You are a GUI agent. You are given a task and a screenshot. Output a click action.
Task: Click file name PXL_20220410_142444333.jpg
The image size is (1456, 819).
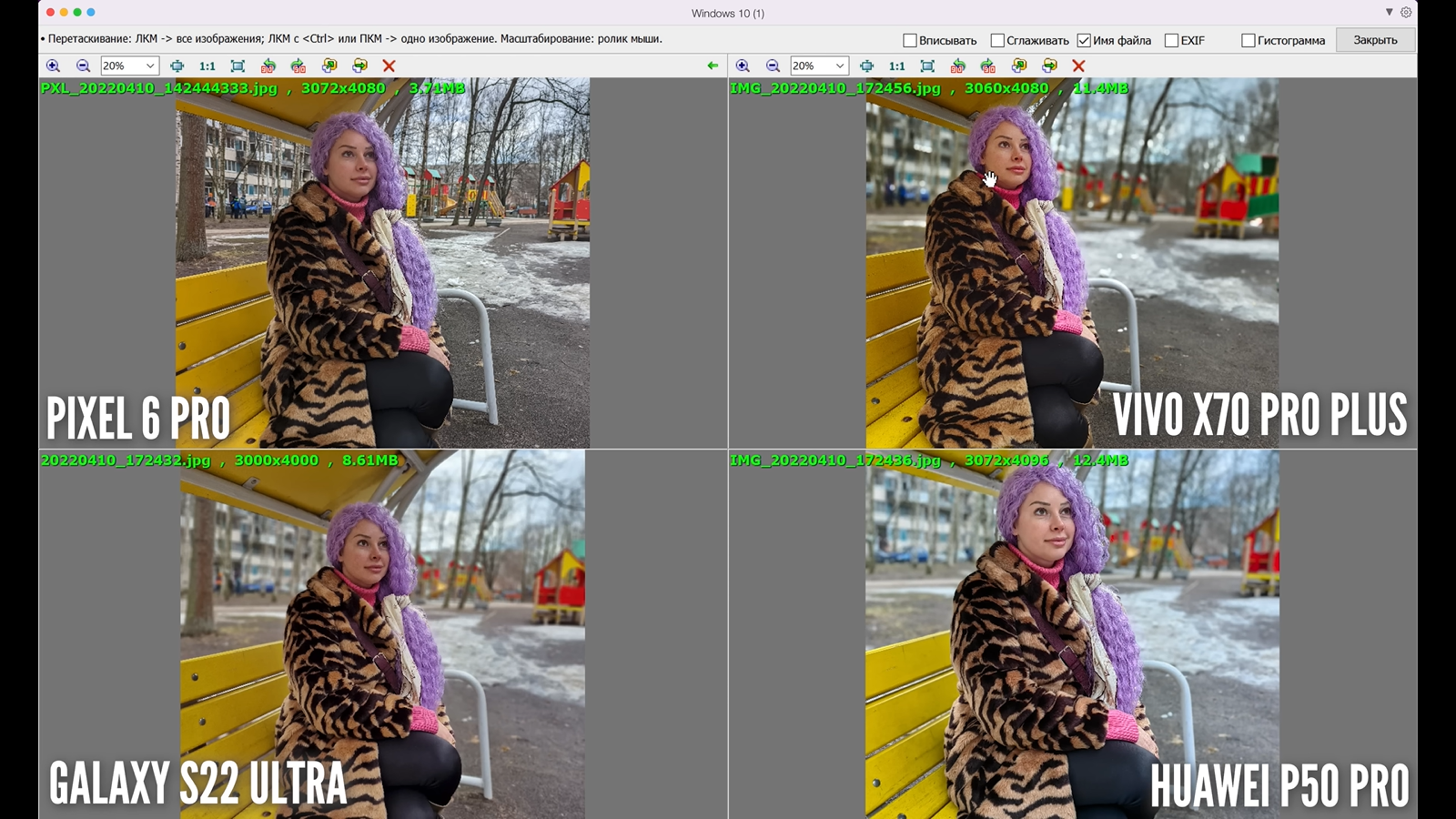pyautogui.click(x=159, y=88)
